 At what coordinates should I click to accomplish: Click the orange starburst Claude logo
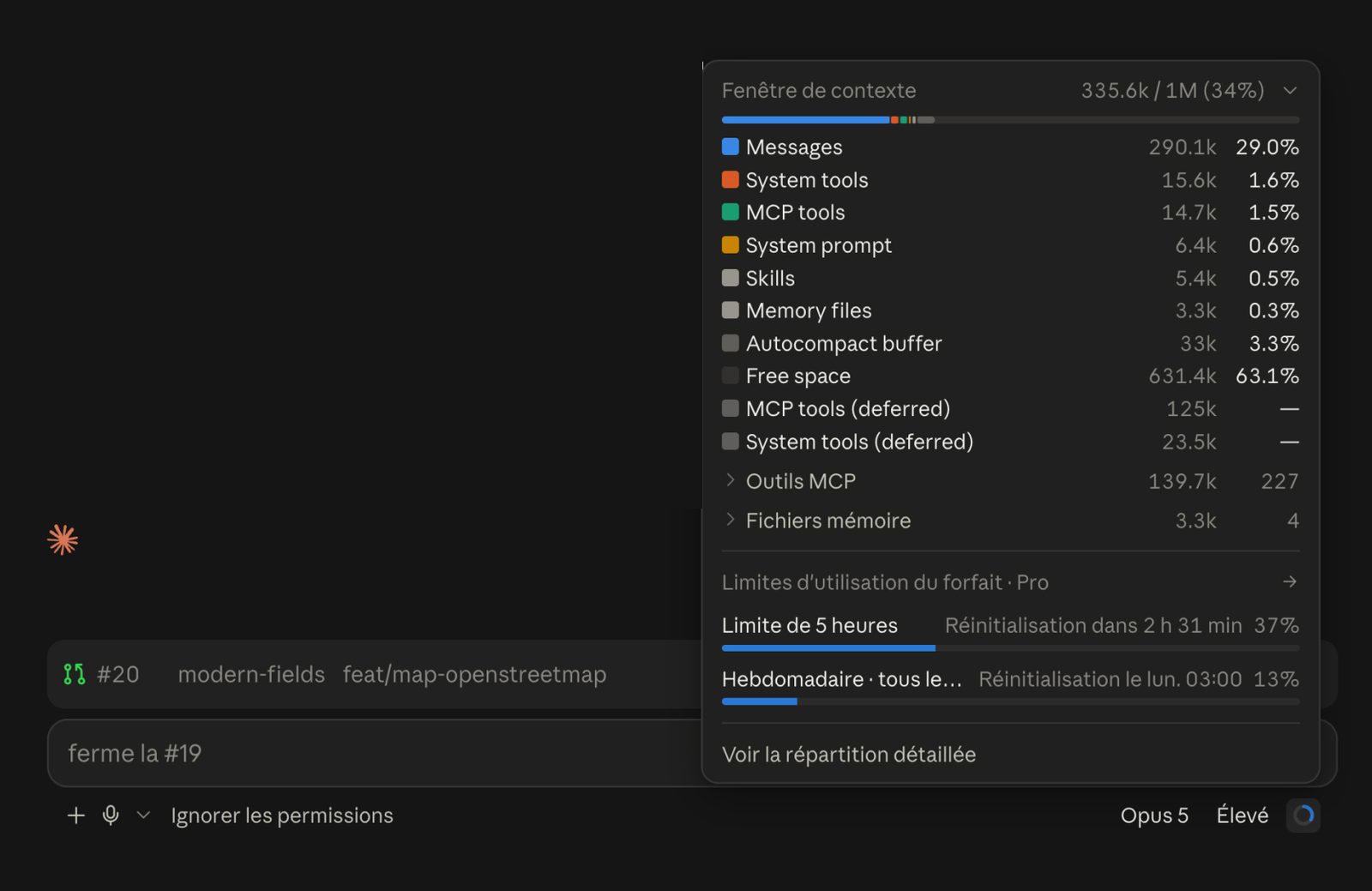click(63, 539)
